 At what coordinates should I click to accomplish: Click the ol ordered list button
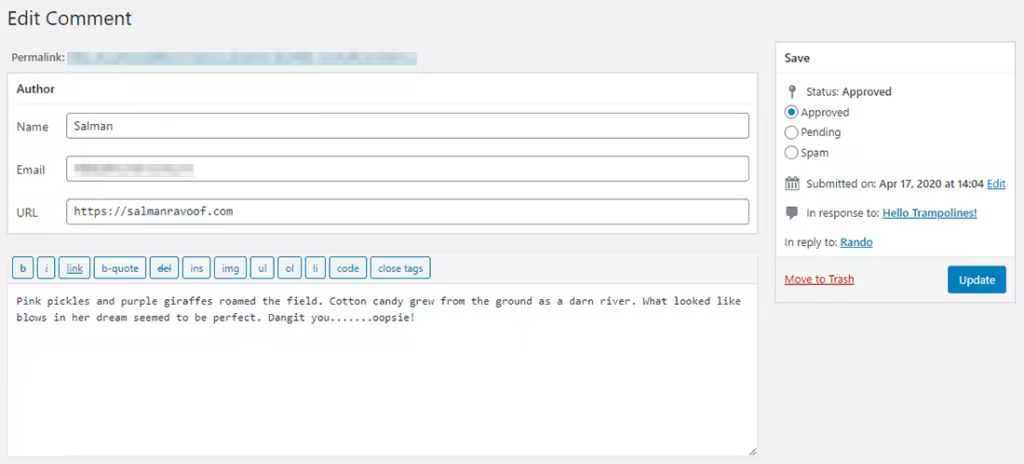click(x=289, y=268)
